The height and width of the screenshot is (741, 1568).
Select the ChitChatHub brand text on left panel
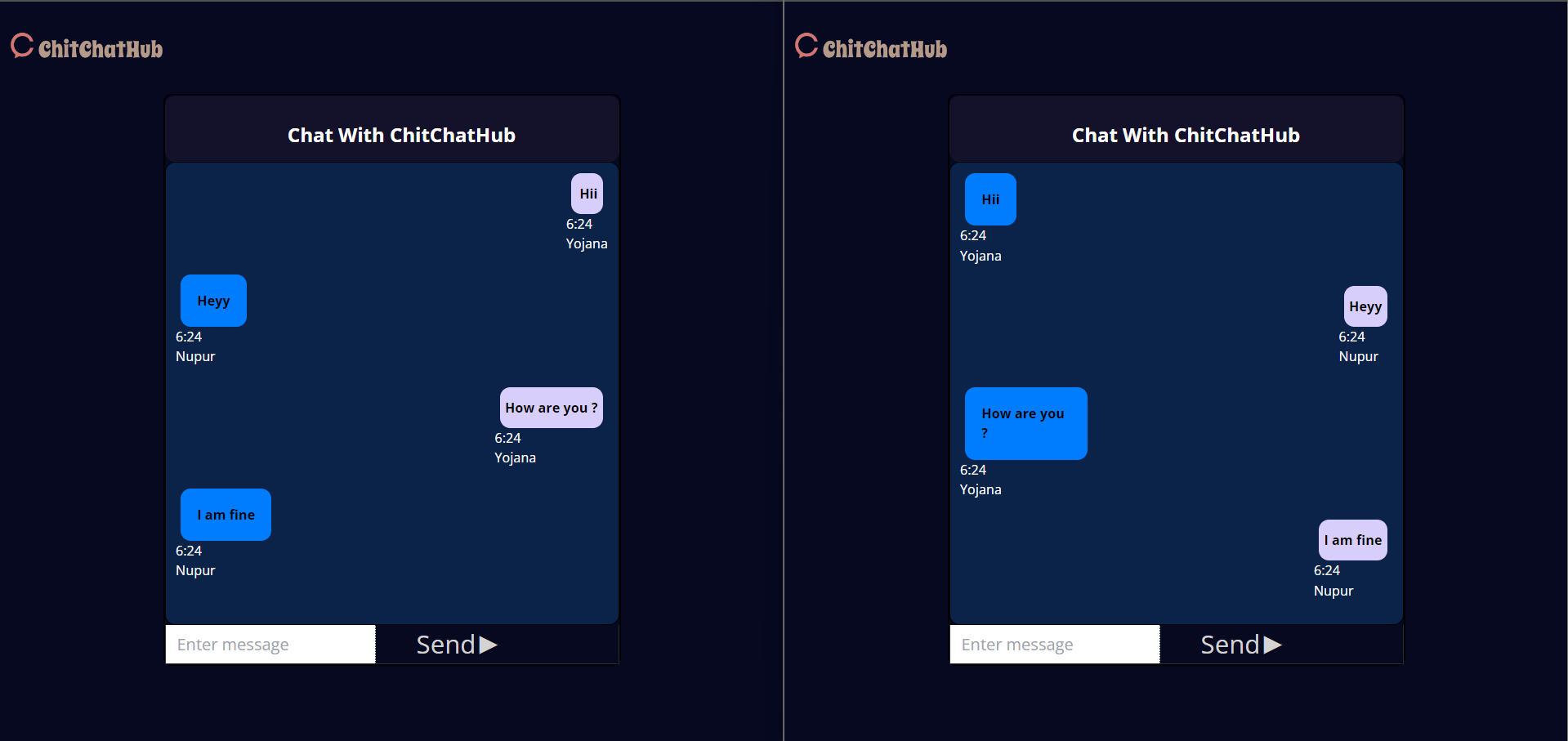[x=100, y=48]
